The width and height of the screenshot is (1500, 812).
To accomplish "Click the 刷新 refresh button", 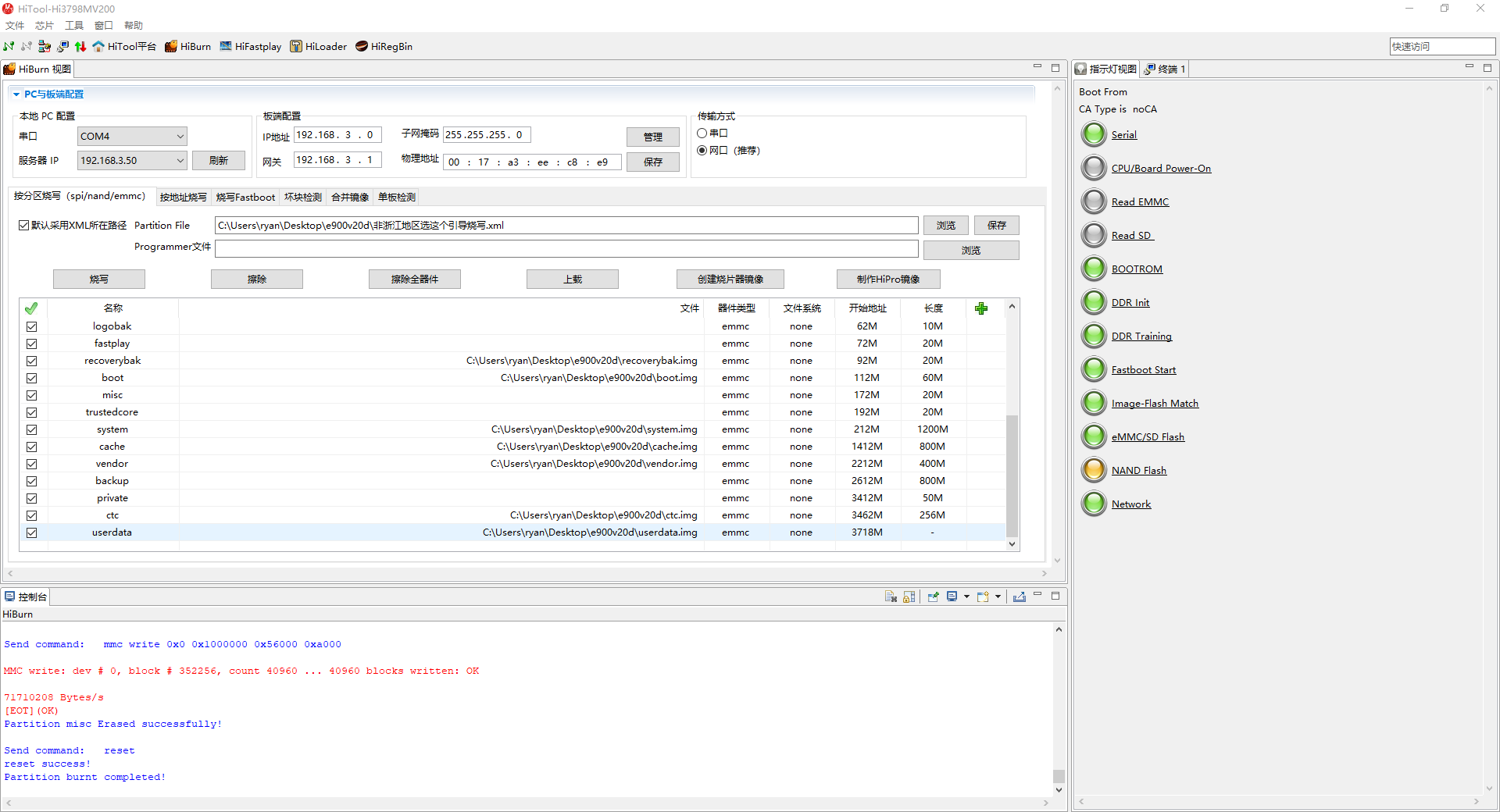I will click(219, 161).
